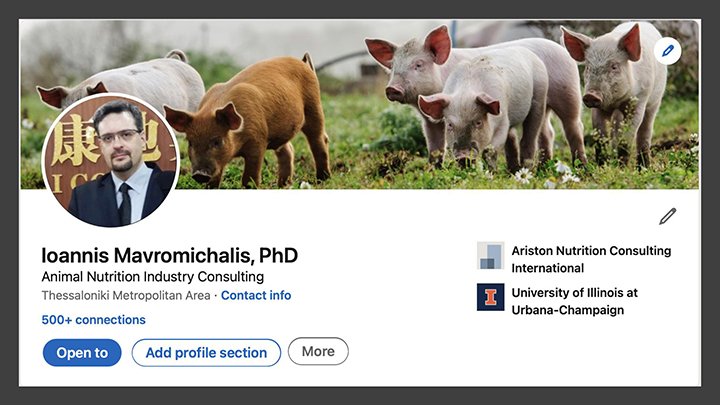Image resolution: width=720 pixels, height=405 pixels.
Task: Click the "Add profile section" button
Action: pyautogui.click(x=206, y=352)
